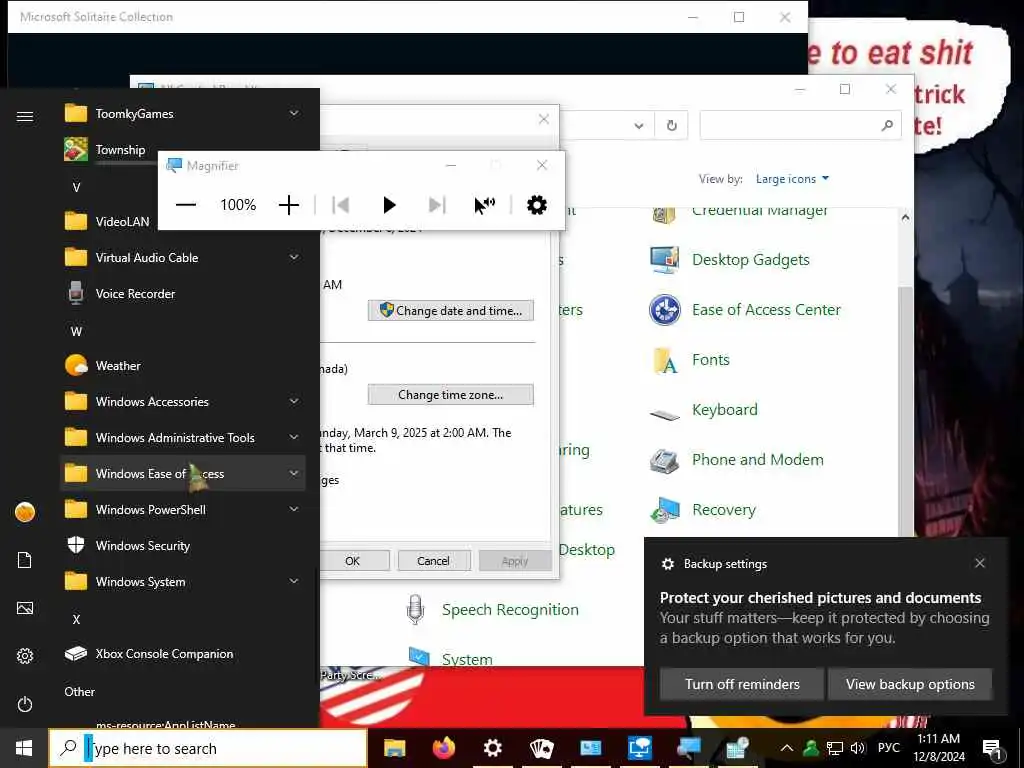Screen dimensions: 1024x768
Task: Click Windows Start button
Action: pos(24,748)
